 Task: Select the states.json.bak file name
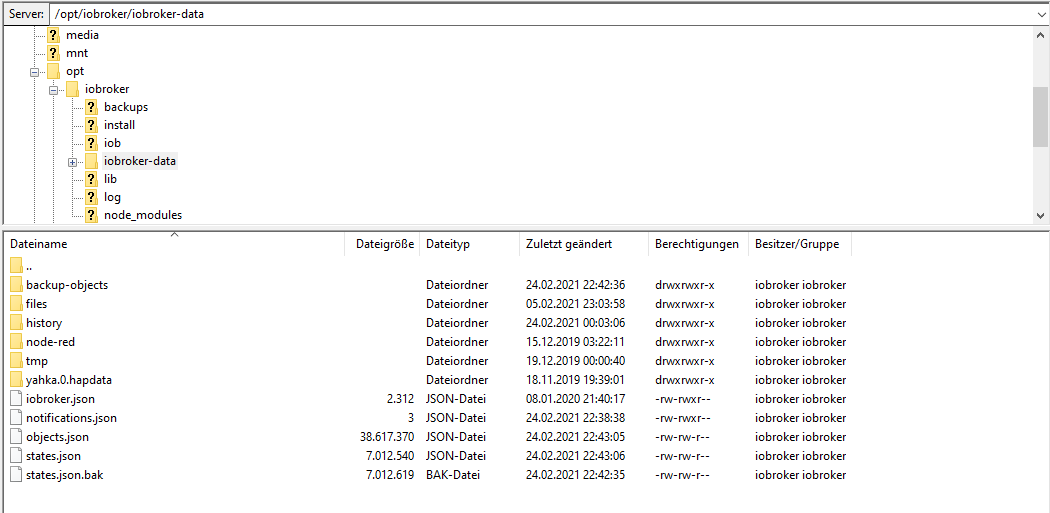[x=65, y=475]
